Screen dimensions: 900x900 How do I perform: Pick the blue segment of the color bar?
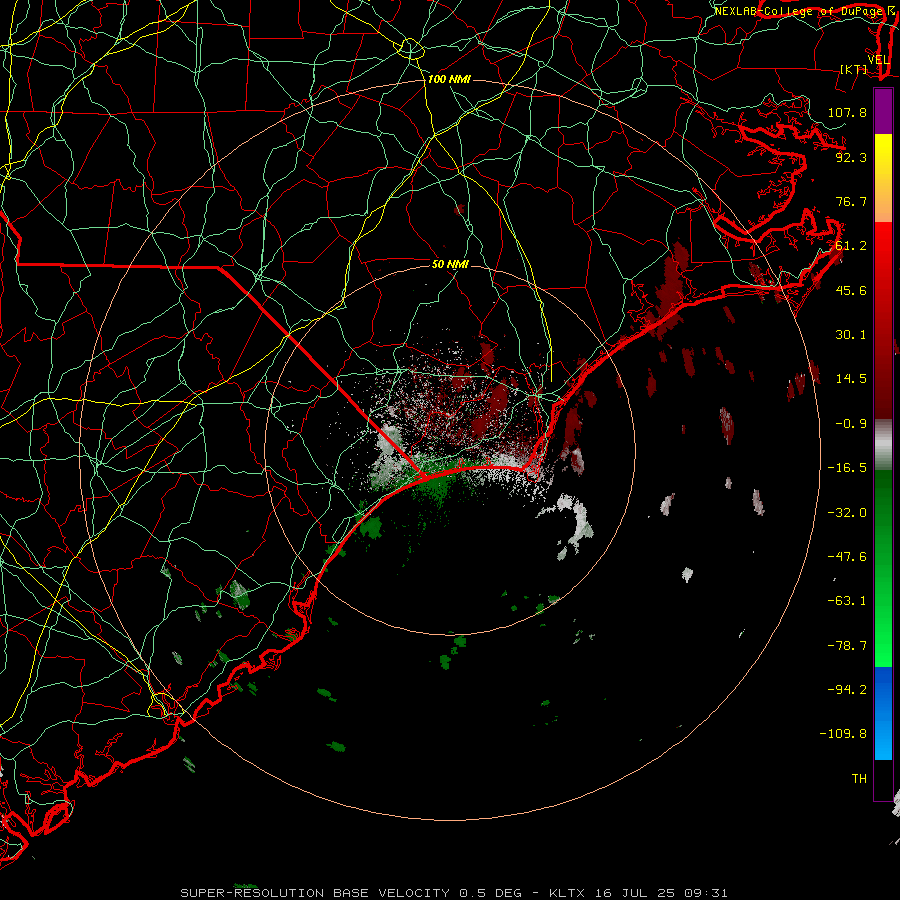coord(883,713)
